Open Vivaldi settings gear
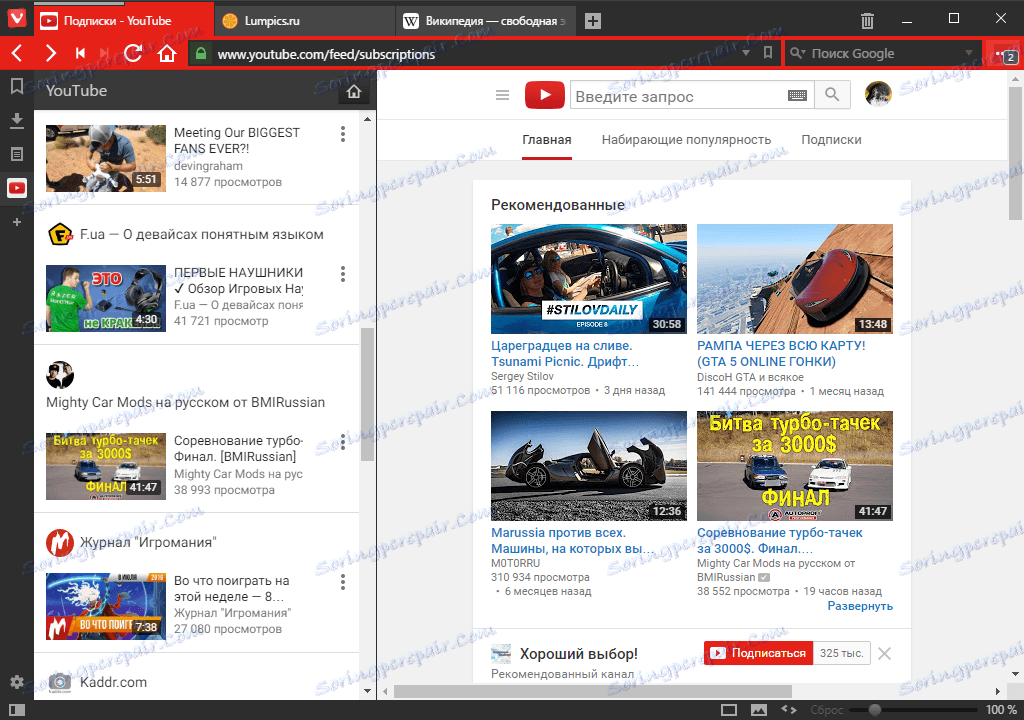The image size is (1024, 720). tap(17, 681)
